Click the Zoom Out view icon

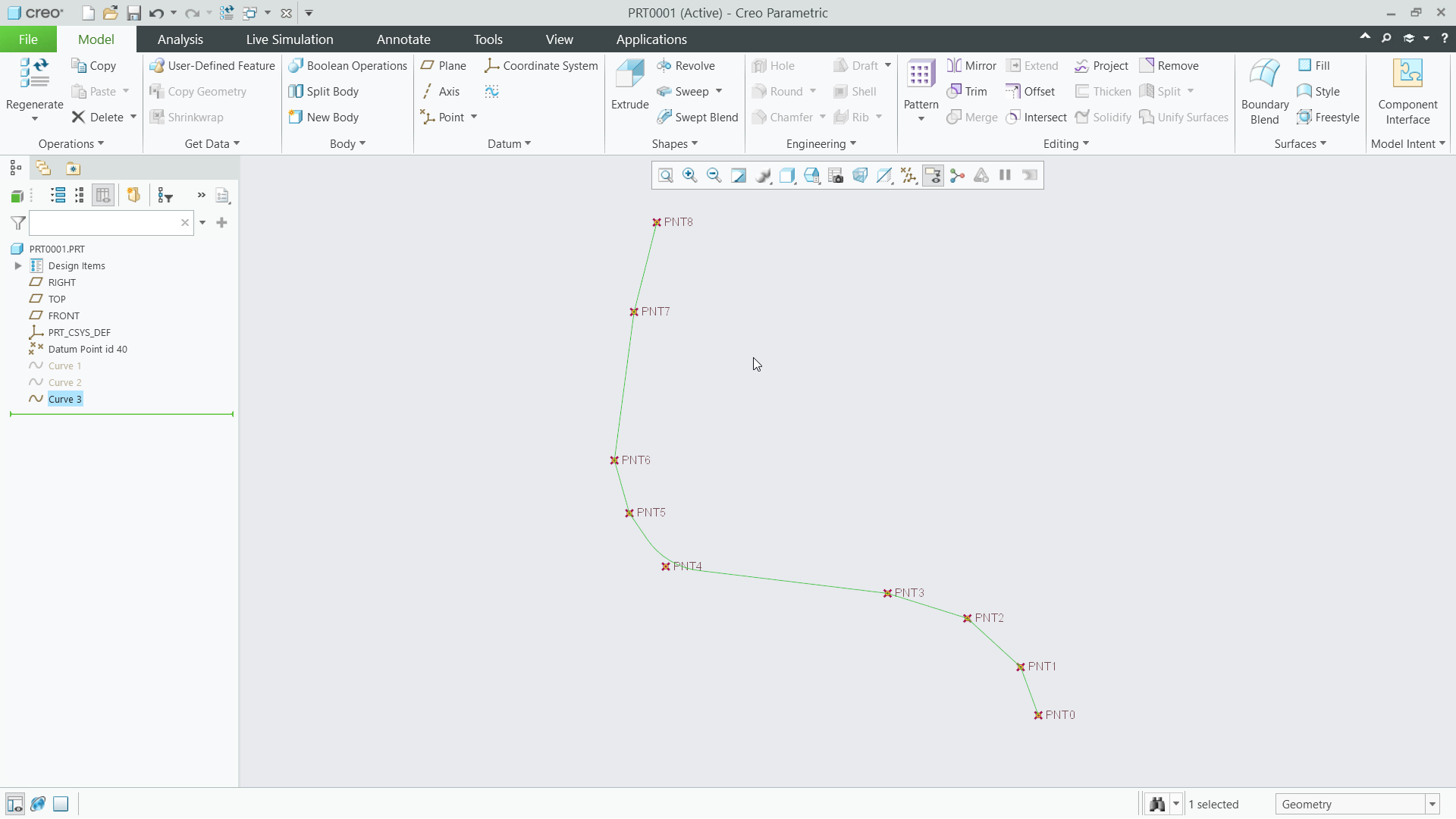tap(714, 176)
